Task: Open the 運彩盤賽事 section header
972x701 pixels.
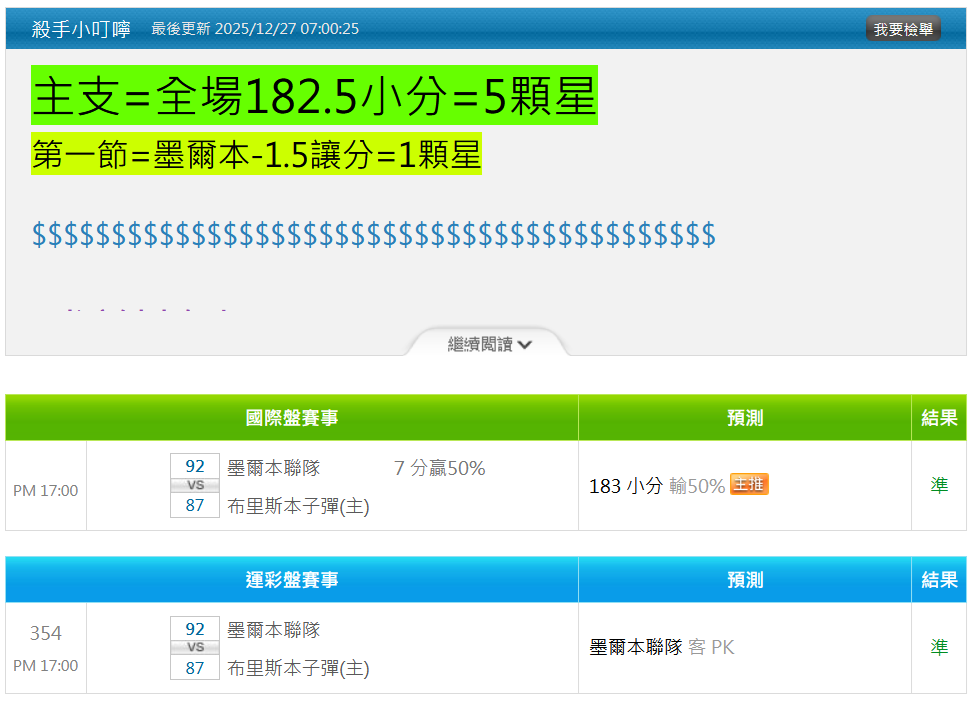Action: click(x=292, y=580)
